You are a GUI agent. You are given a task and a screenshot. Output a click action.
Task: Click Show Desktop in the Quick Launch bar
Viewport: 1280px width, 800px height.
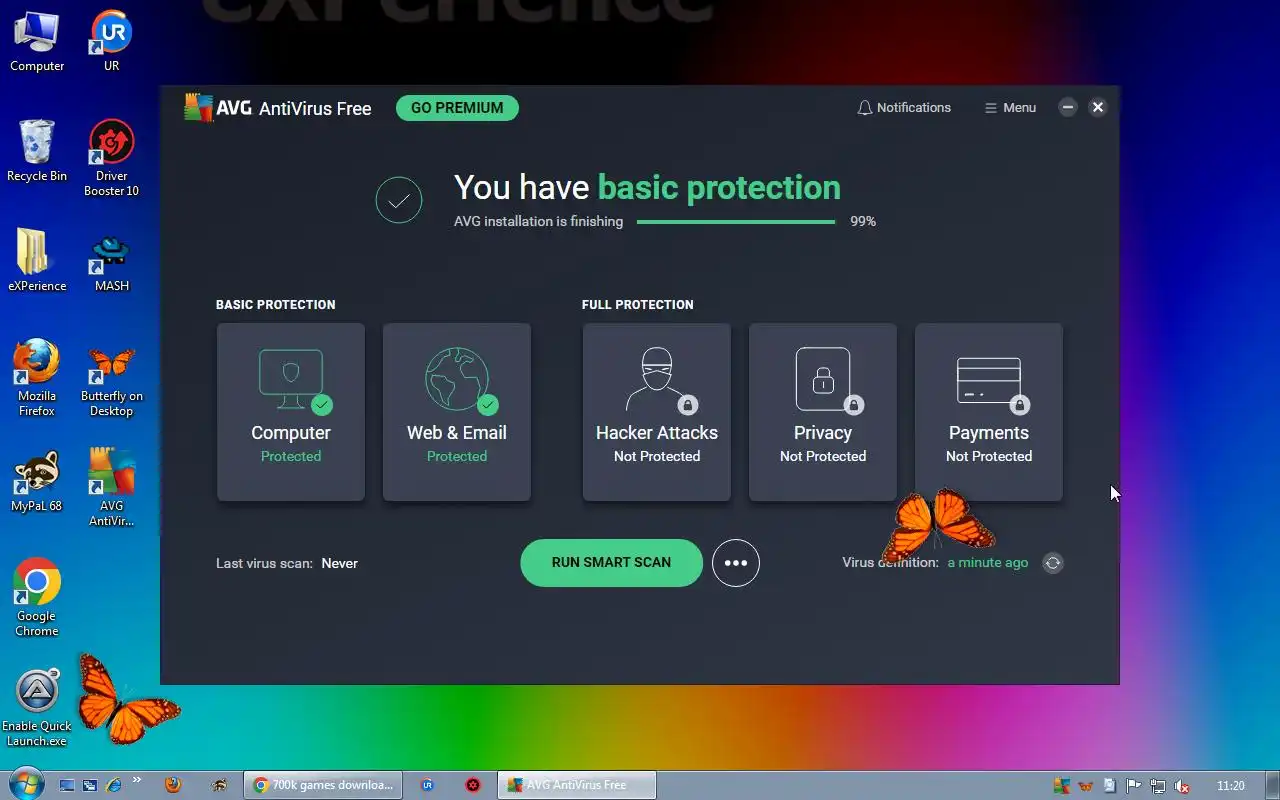click(67, 786)
